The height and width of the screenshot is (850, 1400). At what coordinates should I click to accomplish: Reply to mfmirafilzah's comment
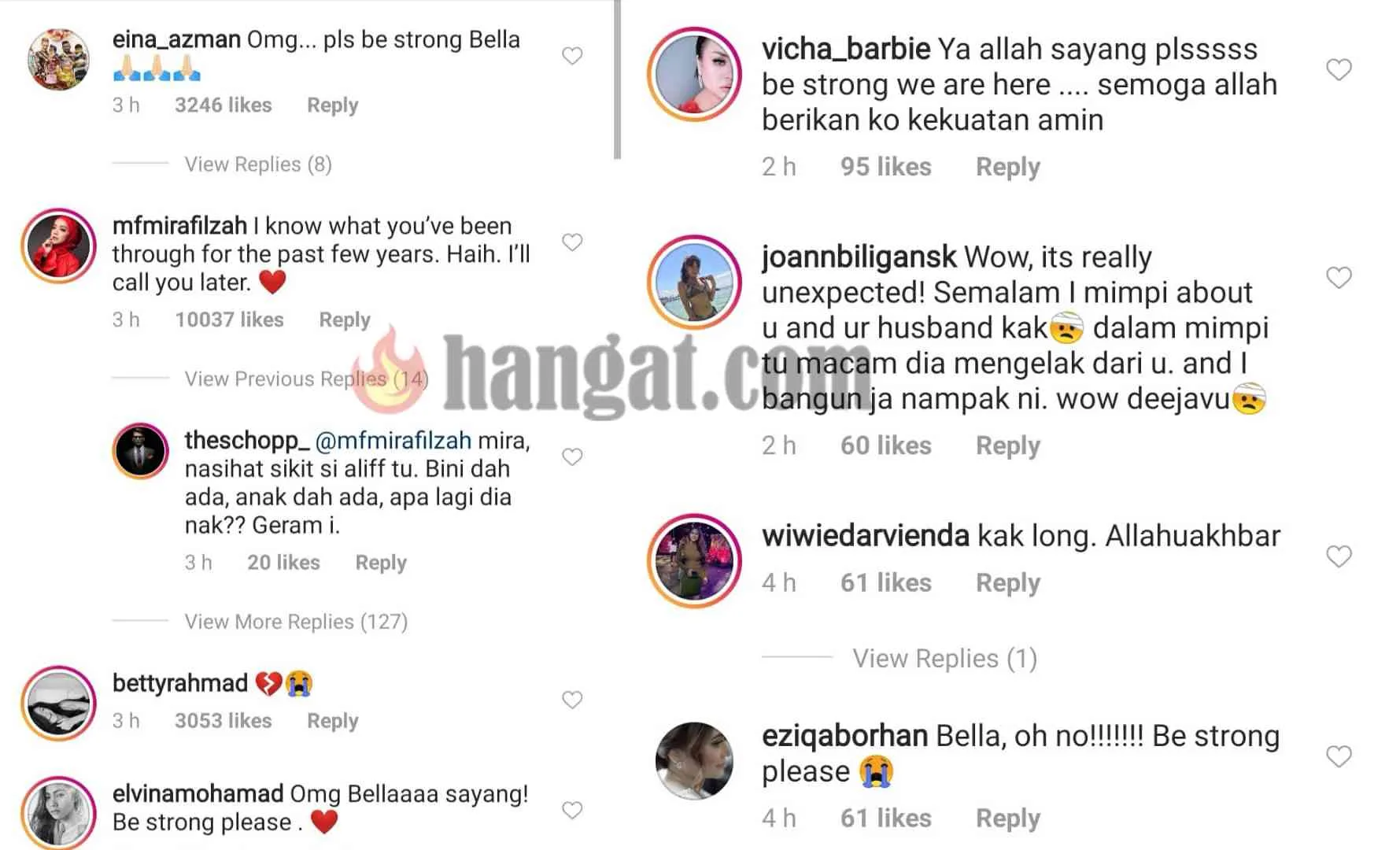345,320
